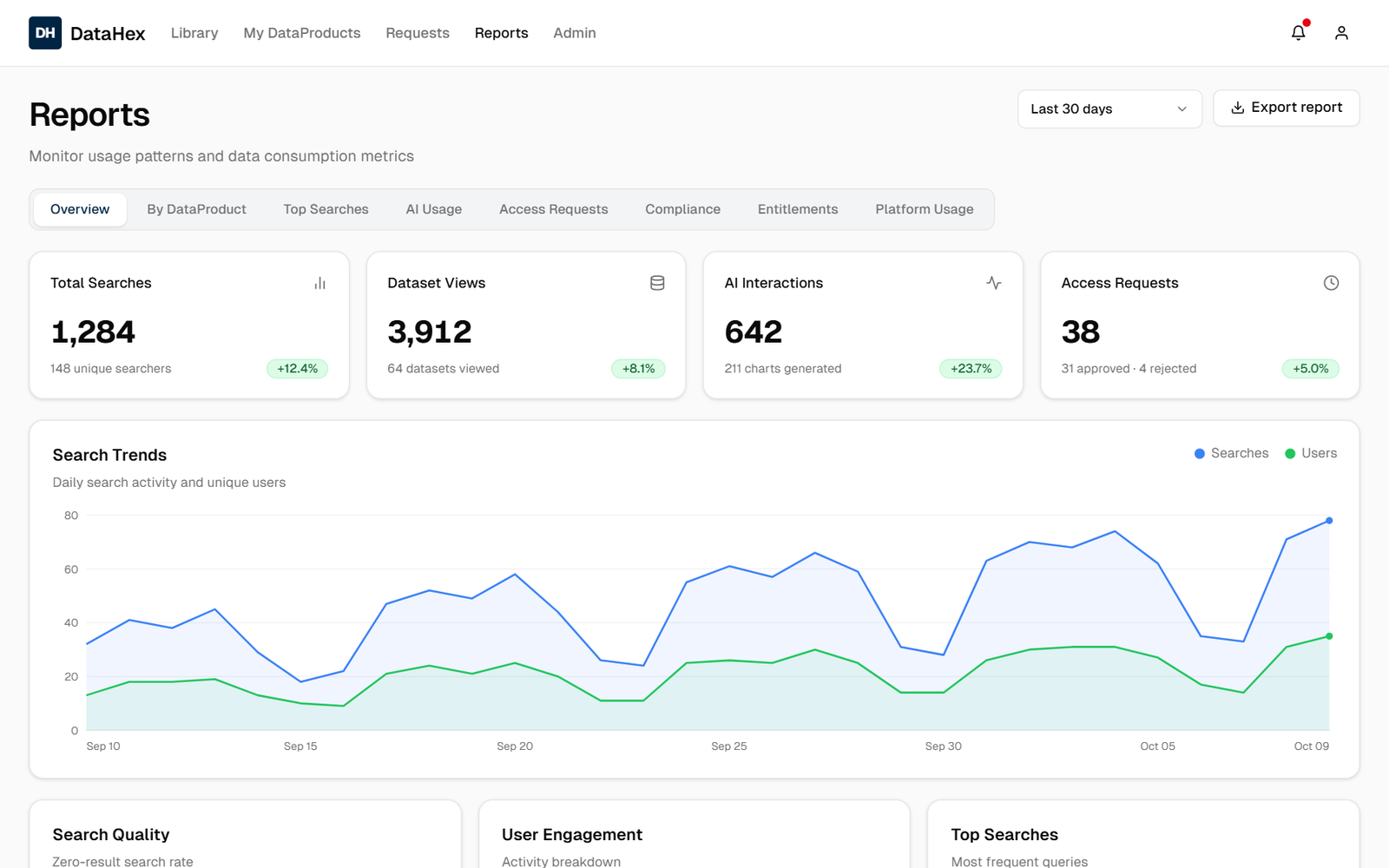Click the DataHex brand name
This screenshot has height=868, width=1389.
108,33
